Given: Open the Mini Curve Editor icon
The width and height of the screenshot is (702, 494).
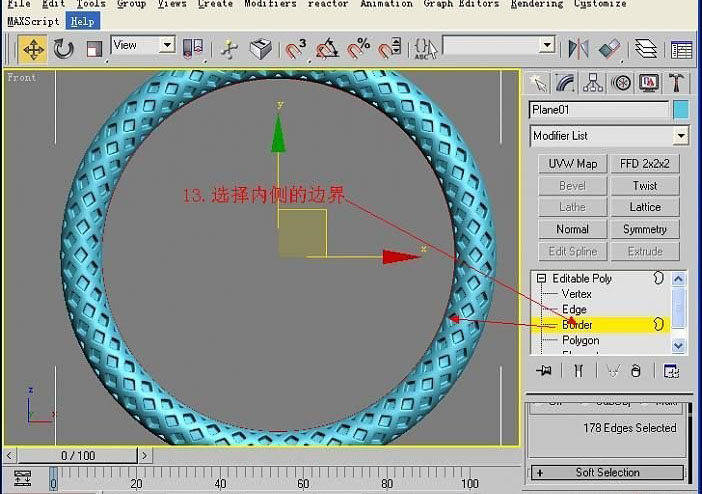Looking at the screenshot, I should [22, 478].
